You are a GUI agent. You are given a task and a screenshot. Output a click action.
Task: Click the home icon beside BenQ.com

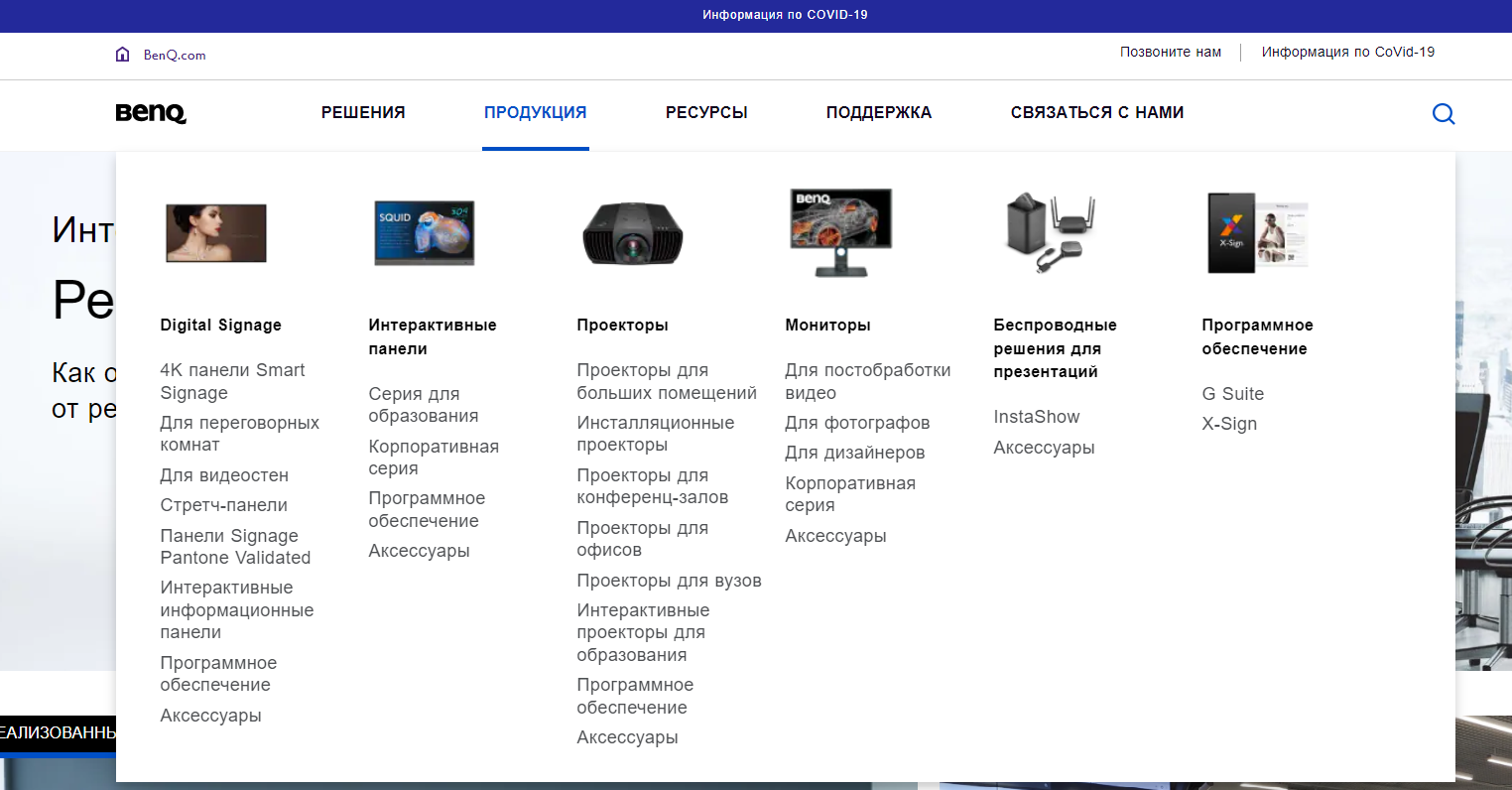pyautogui.click(x=123, y=55)
